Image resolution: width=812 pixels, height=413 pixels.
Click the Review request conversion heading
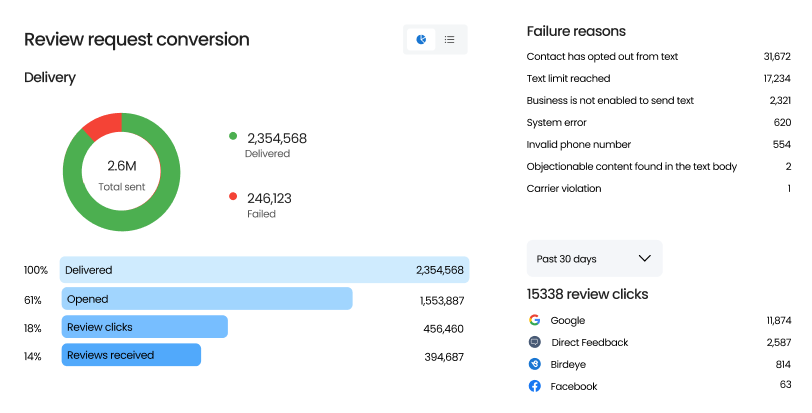tap(137, 39)
